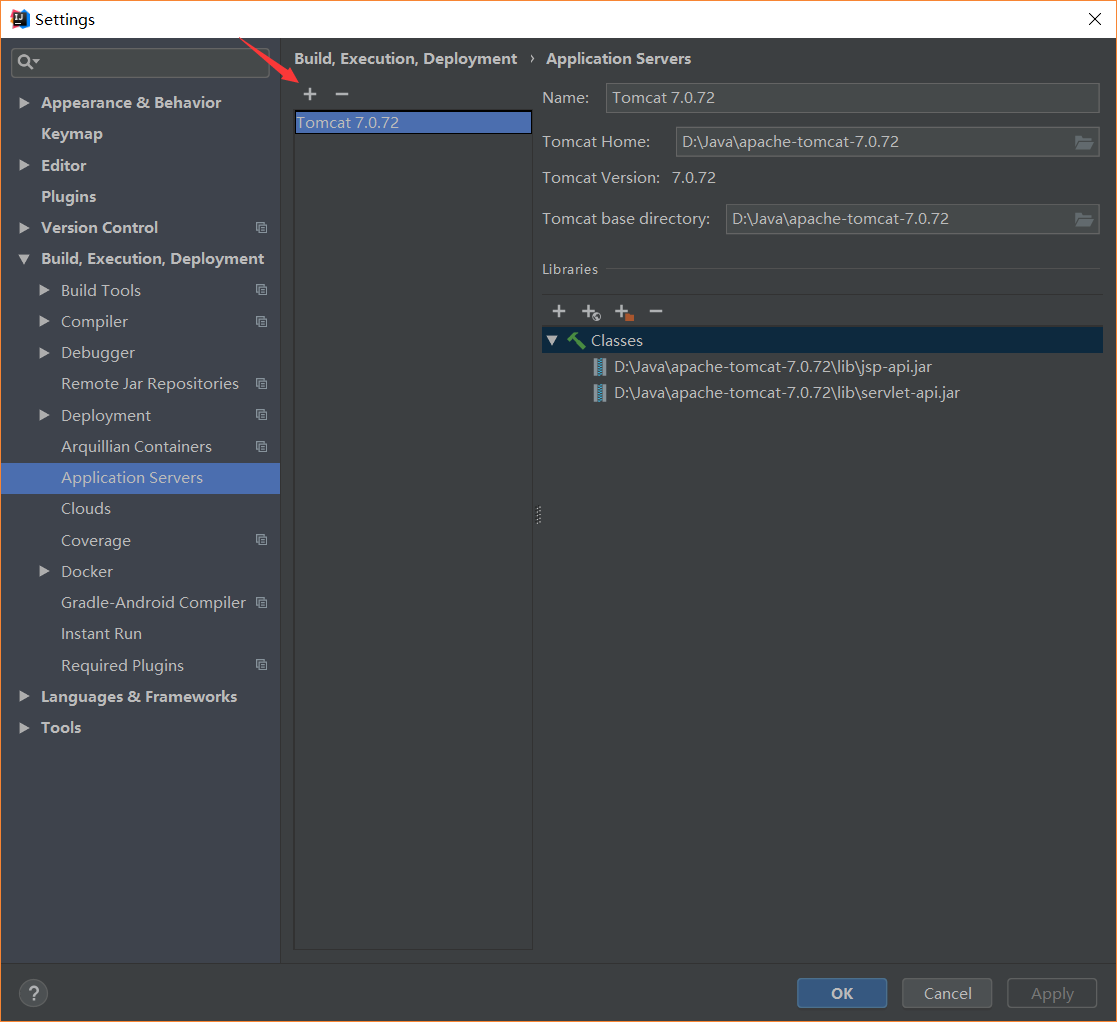The width and height of the screenshot is (1117, 1022).
Task: Expand the Build Tools arrow
Action: click(x=44, y=290)
